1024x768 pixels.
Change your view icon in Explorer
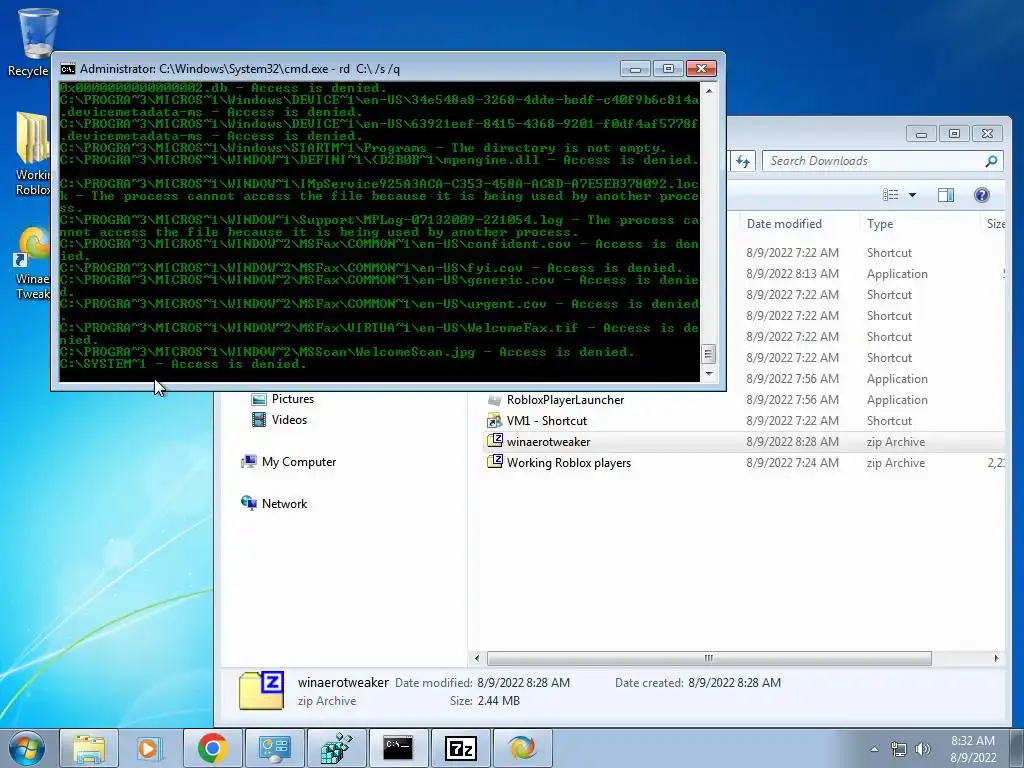(x=891, y=195)
